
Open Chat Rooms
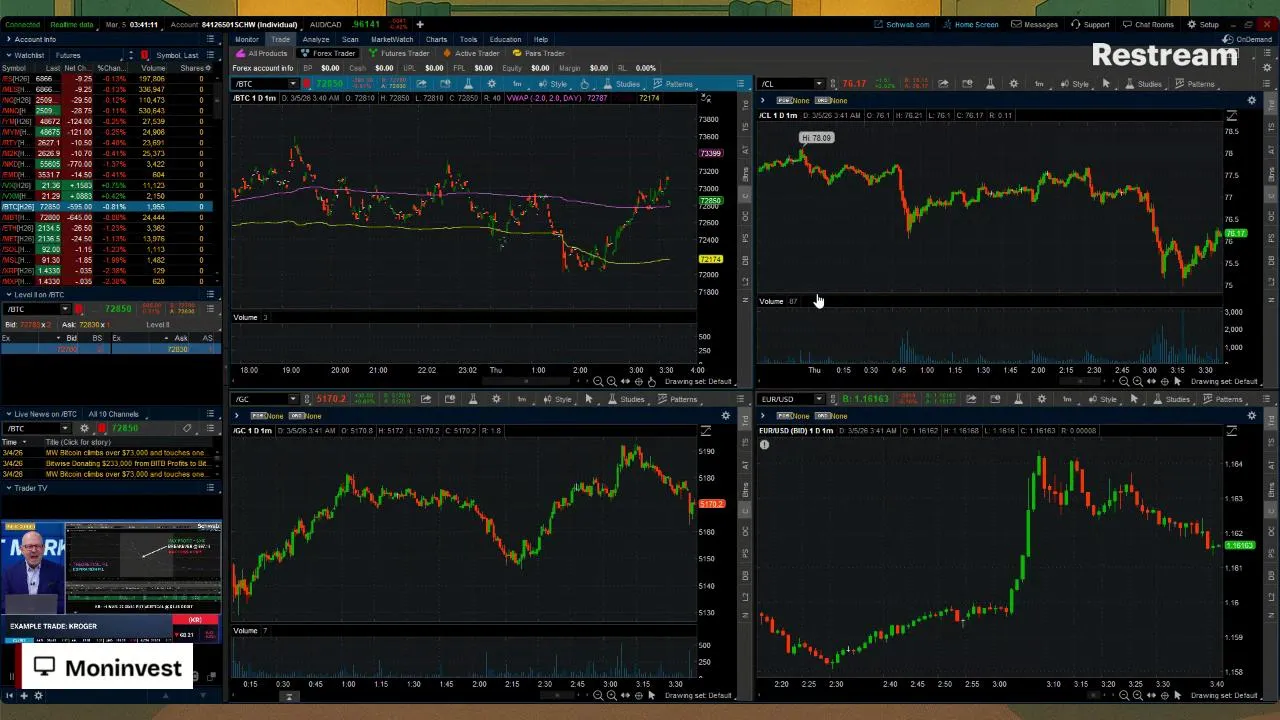point(1148,24)
